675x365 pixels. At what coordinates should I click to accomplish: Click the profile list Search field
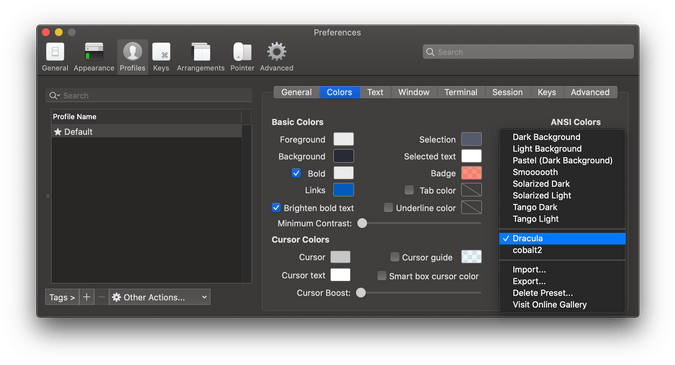click(x=149, y=96)
